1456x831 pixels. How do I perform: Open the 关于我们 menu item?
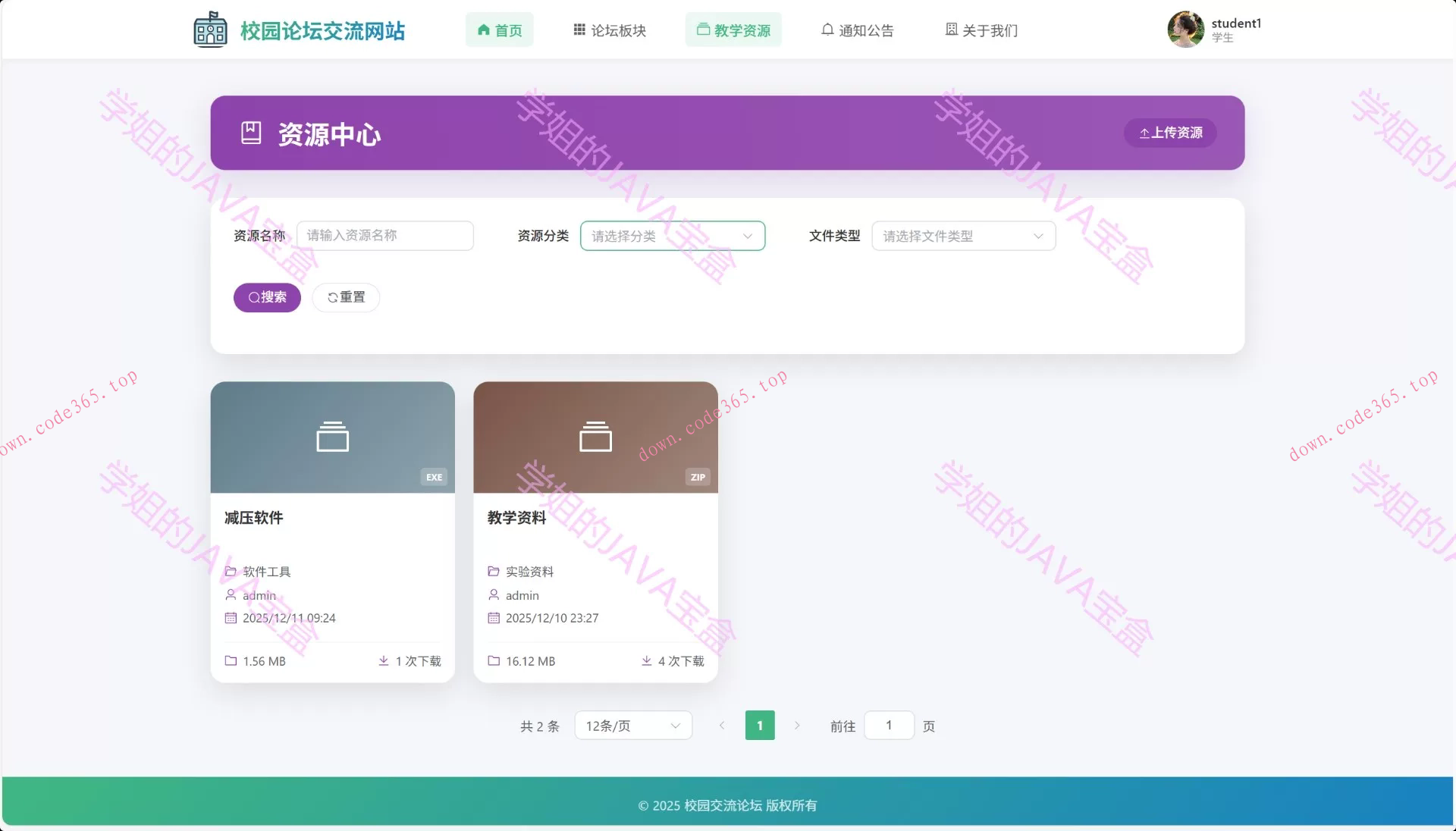pyautogui.click(x=981, y=30)
